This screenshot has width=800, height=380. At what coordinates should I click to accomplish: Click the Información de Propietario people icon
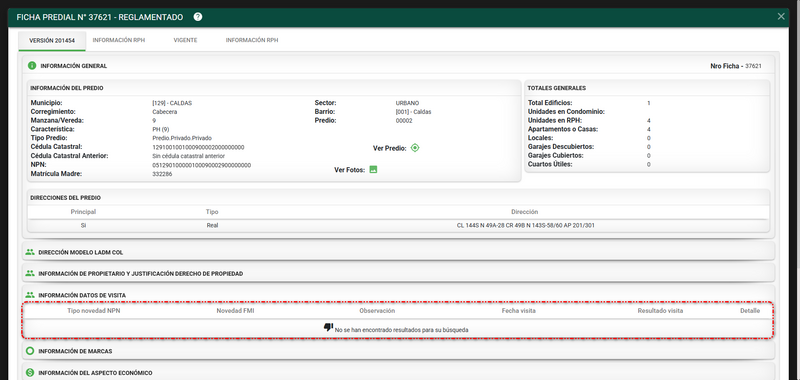point(30,273)
